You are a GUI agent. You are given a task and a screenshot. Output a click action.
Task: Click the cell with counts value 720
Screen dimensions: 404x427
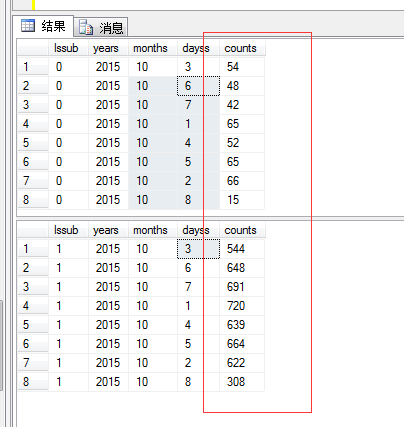click(242, 306)
